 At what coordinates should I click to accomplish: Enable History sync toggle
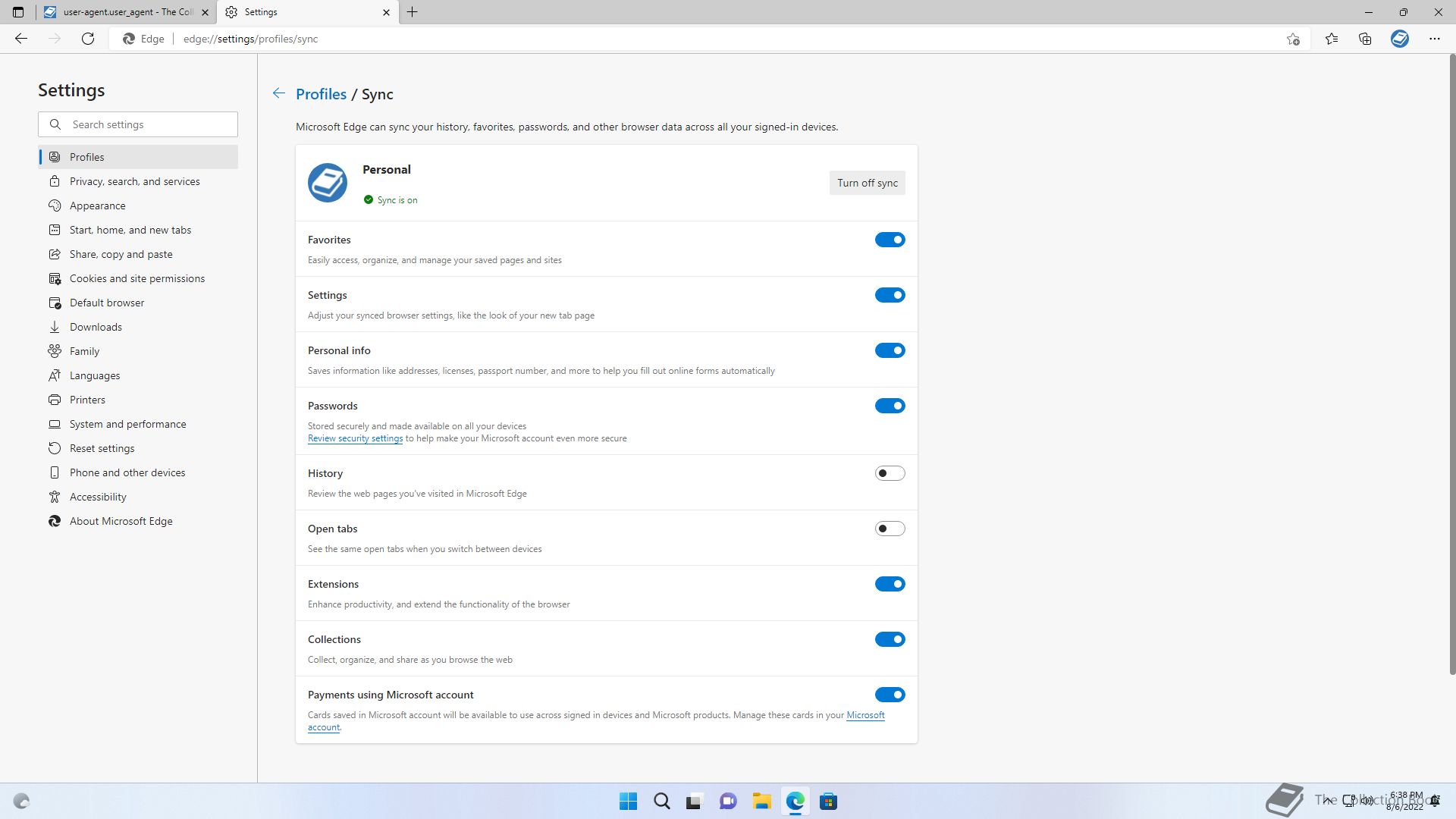(x=890, y=473)
